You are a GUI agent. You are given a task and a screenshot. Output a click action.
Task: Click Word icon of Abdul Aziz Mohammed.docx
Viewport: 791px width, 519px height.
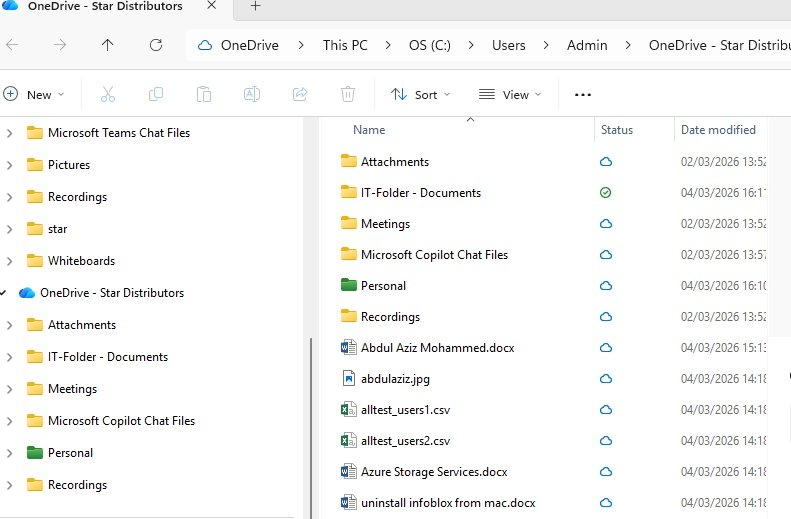(x=349, y=348)
